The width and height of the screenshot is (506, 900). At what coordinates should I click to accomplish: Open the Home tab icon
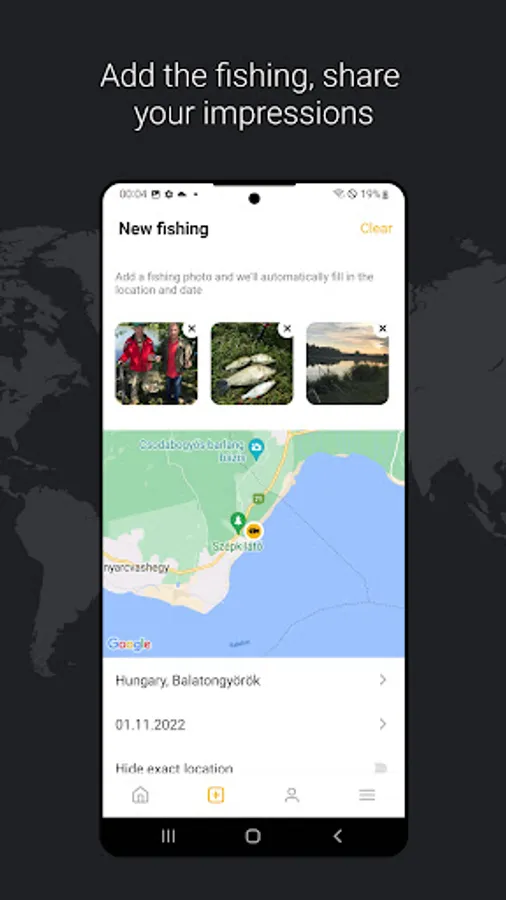[x=140, y=795]
